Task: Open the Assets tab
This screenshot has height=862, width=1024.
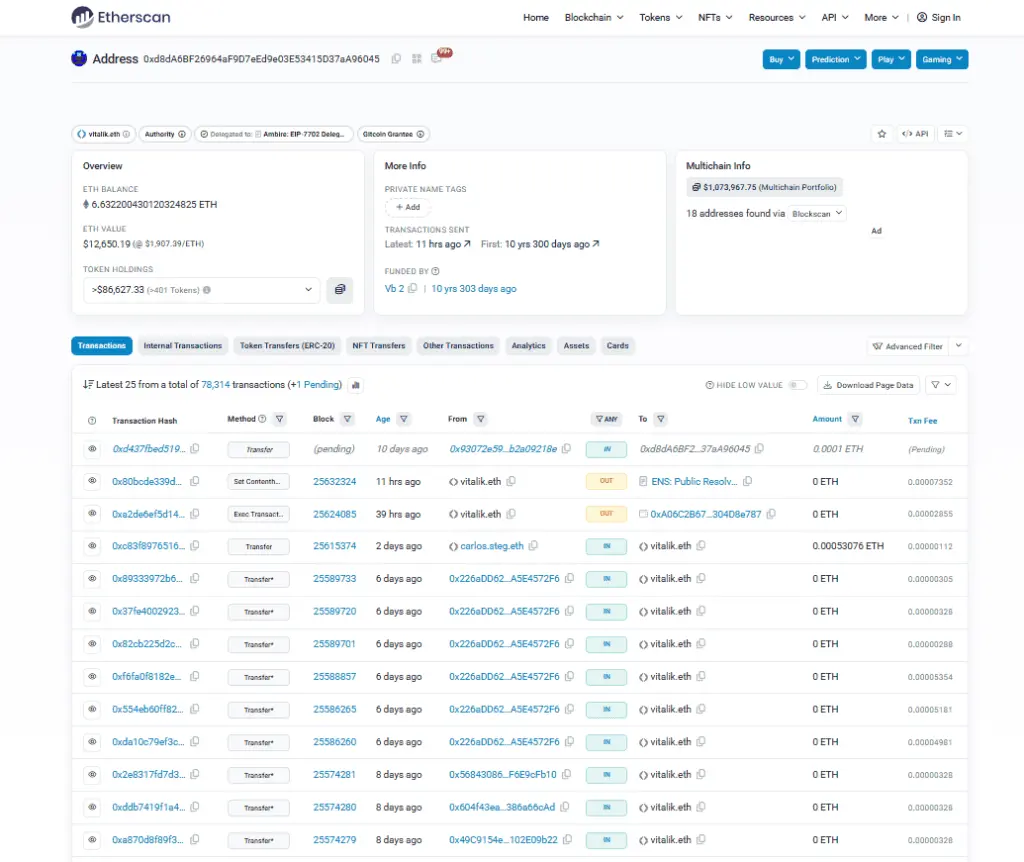Action: tap(576, 345)
